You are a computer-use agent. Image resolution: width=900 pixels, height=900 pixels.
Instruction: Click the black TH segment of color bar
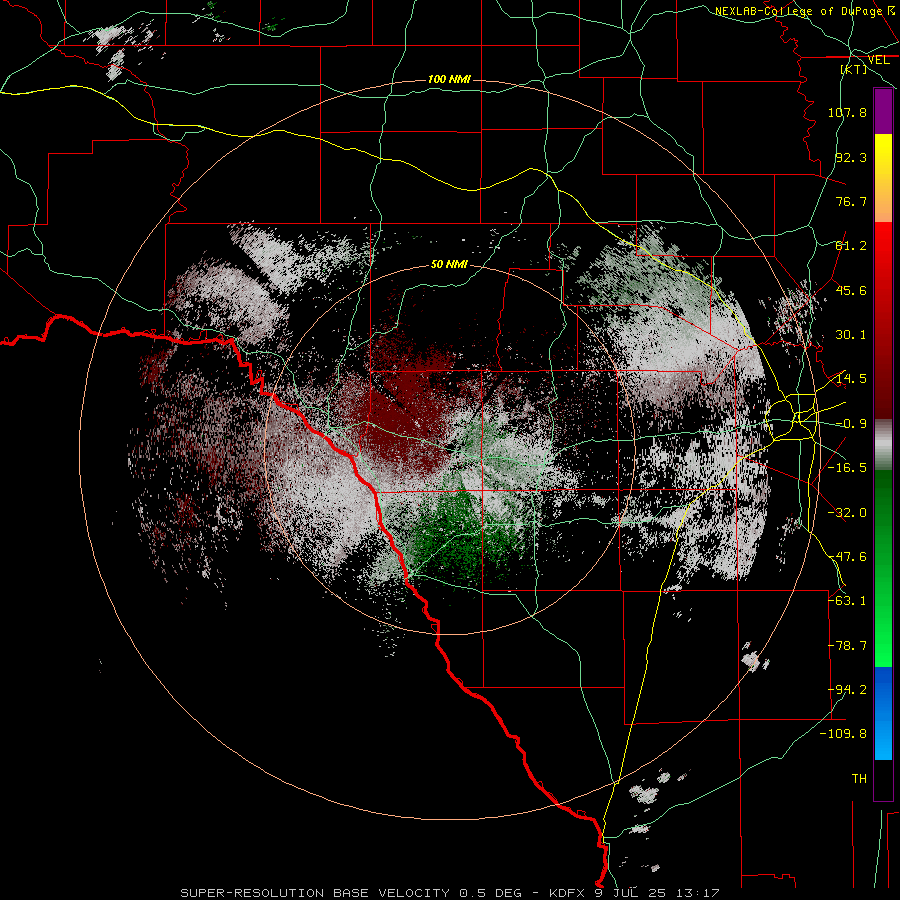883,779
